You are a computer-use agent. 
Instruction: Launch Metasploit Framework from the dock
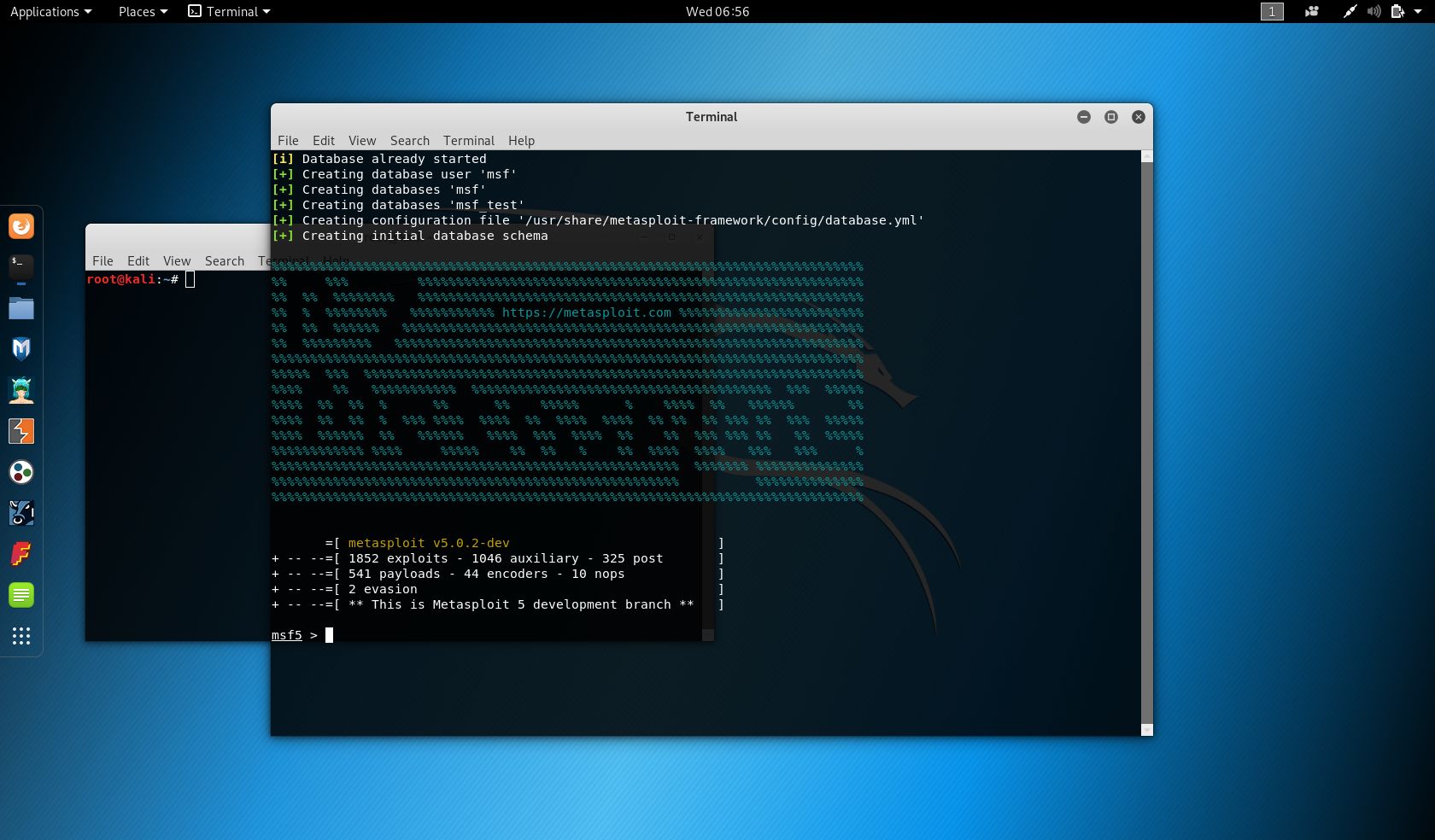tap(21, 349)
